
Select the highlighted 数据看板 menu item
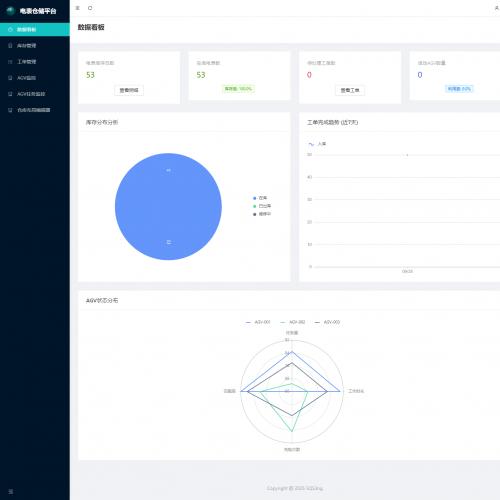pos(35,29)
